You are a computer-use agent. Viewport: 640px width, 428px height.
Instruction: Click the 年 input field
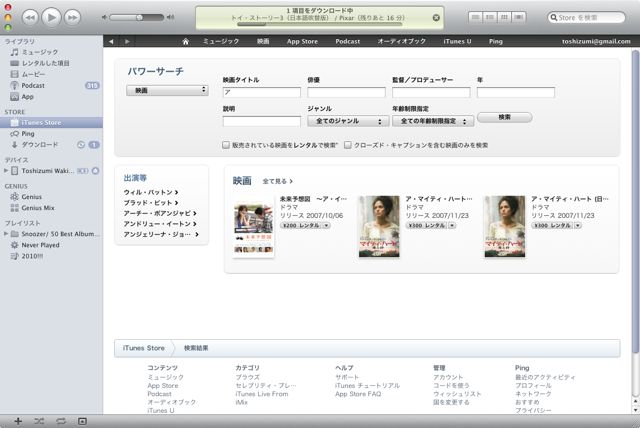pos(516,92)
